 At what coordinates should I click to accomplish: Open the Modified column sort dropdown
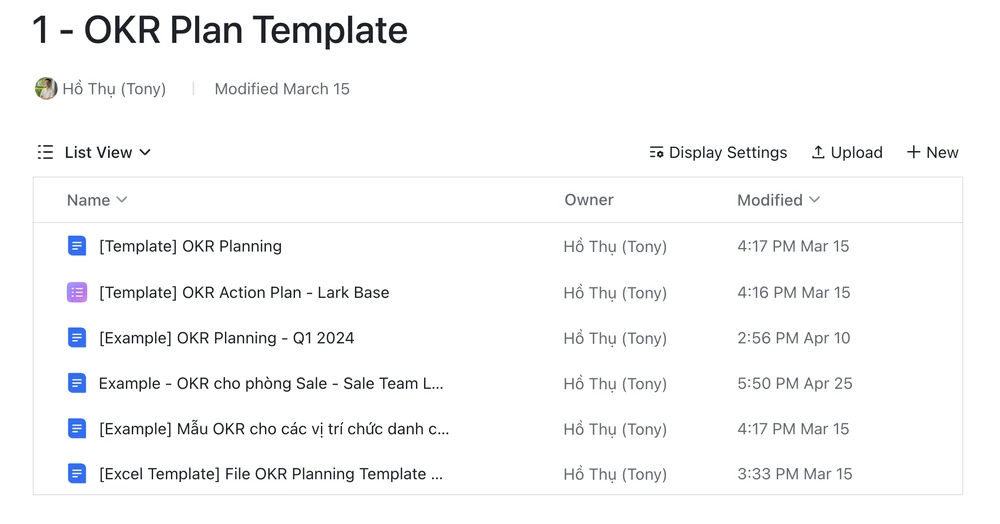[x=814, y=200]
